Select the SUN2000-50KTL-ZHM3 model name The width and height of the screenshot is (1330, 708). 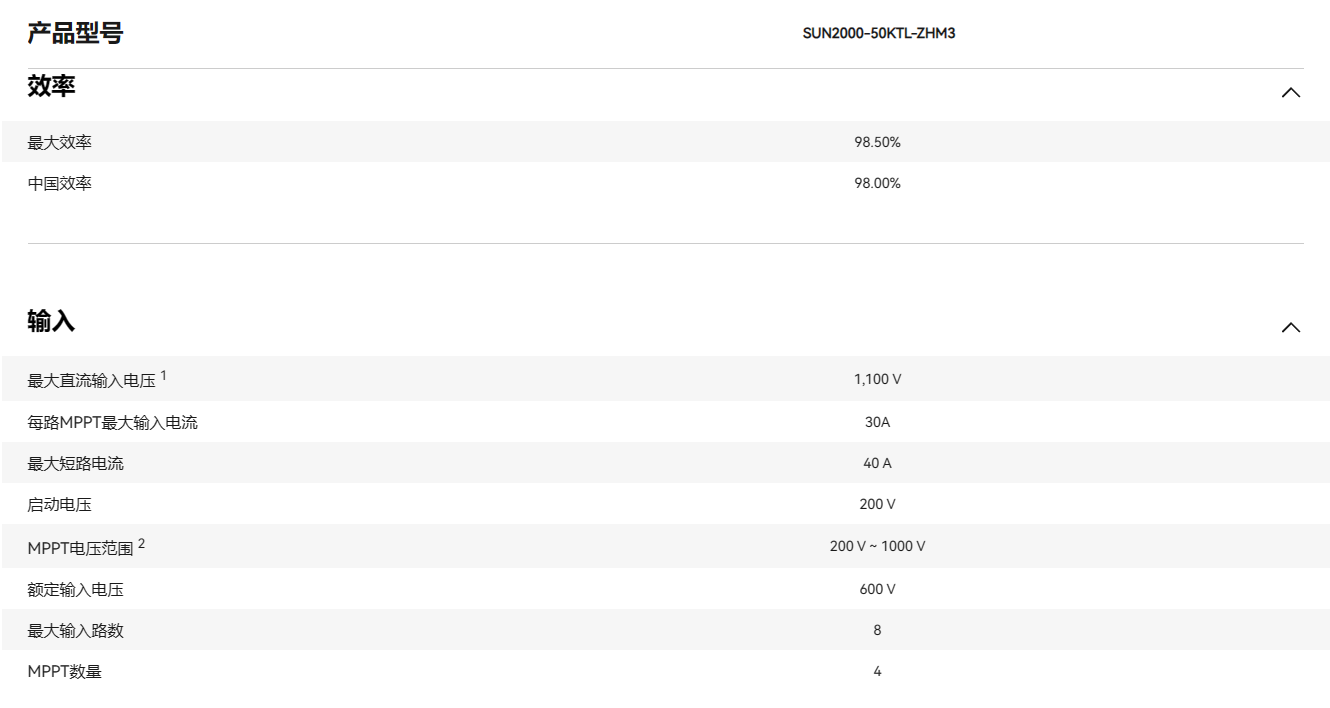point(878,34)
